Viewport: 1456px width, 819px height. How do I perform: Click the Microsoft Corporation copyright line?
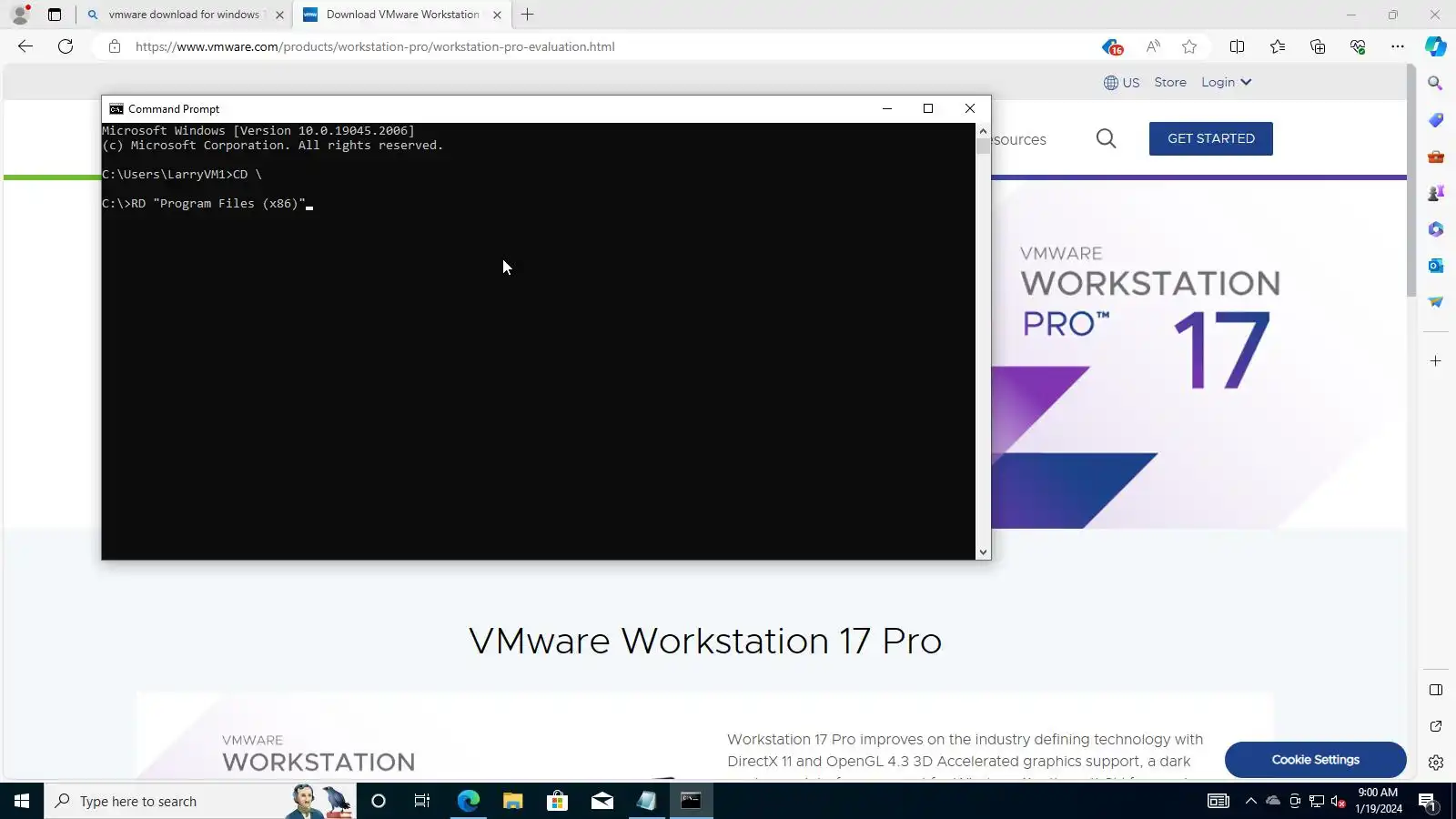273,146
